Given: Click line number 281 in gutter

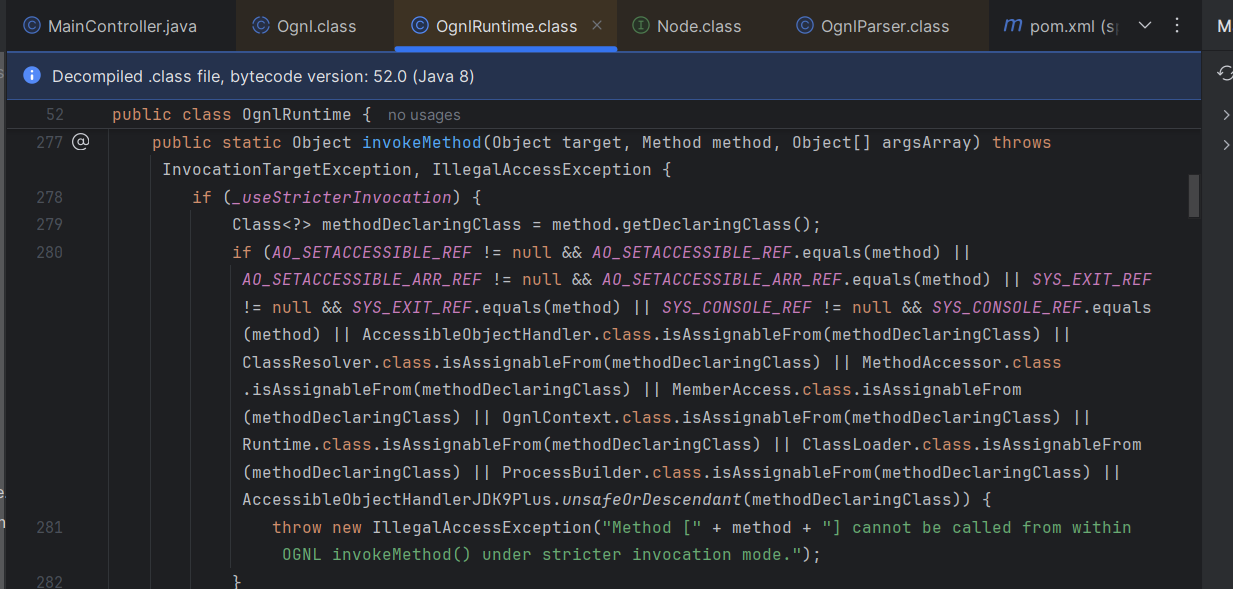Looking at the screenshot, I should (x=49, y=526).
